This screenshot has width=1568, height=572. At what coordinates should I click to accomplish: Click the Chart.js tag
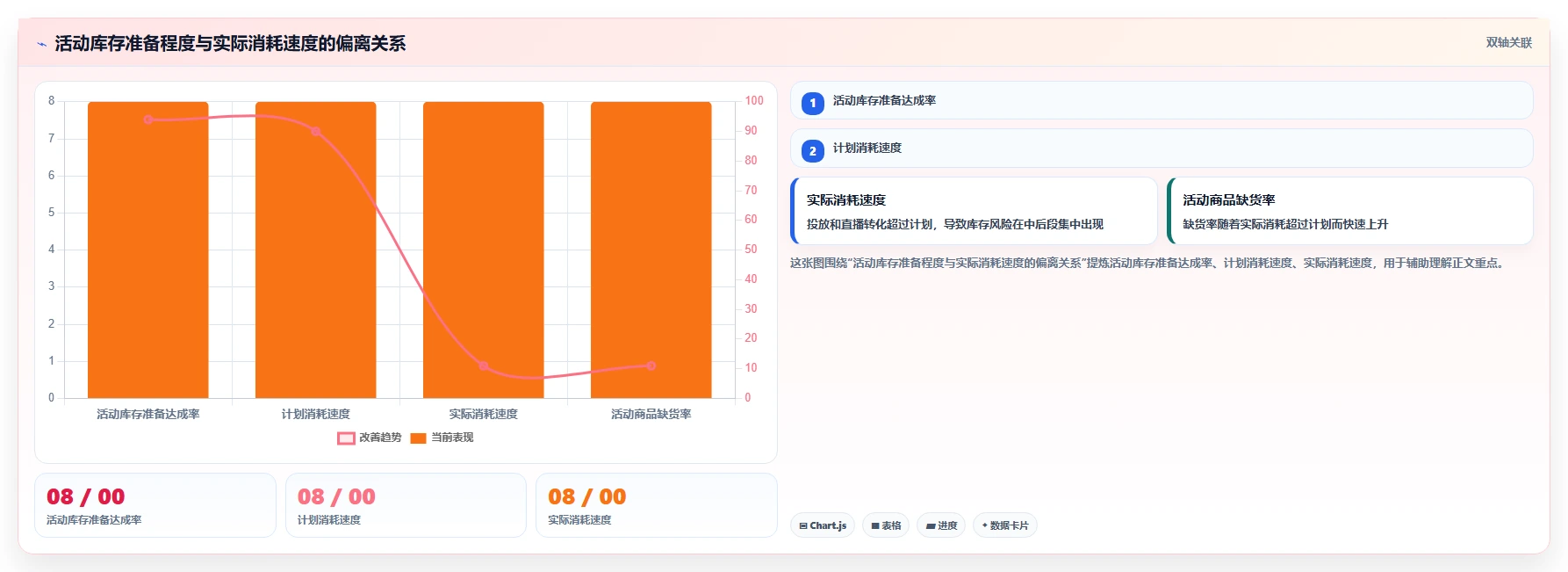[823, 525]
